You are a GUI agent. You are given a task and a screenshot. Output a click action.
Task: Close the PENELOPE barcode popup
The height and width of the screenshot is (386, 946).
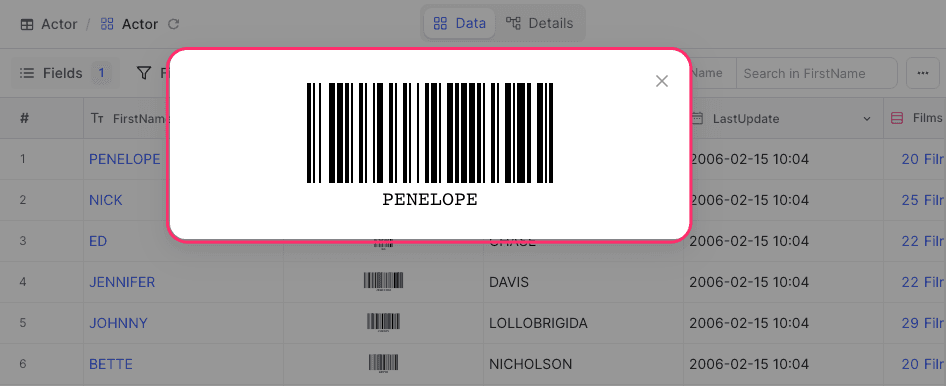pos(662,81)
